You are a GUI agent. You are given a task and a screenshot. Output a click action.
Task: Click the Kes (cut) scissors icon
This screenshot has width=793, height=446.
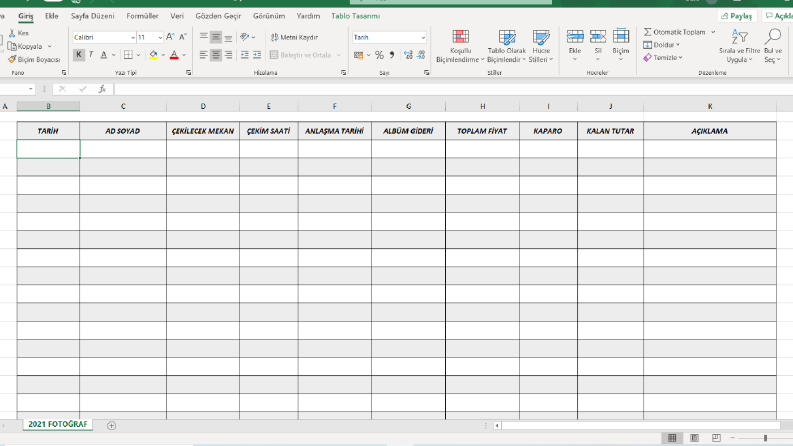point(12,33)
